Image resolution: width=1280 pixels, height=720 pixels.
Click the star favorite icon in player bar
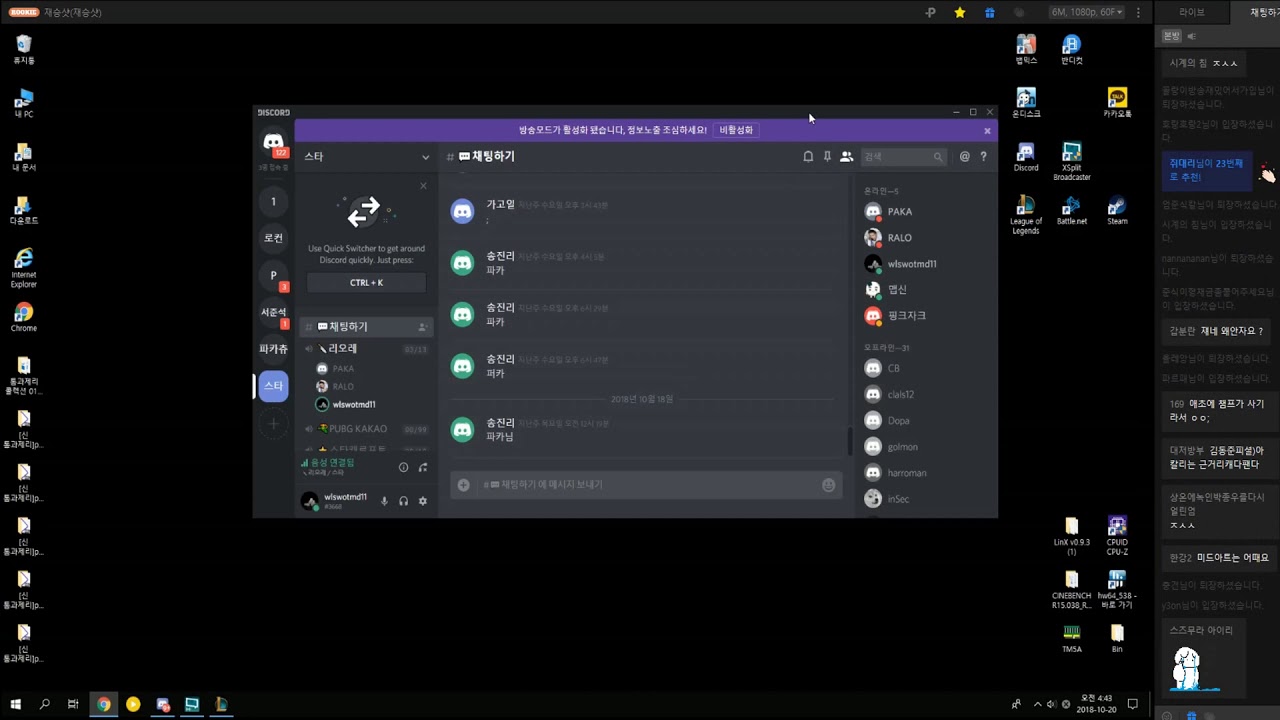tap(960, 12)
